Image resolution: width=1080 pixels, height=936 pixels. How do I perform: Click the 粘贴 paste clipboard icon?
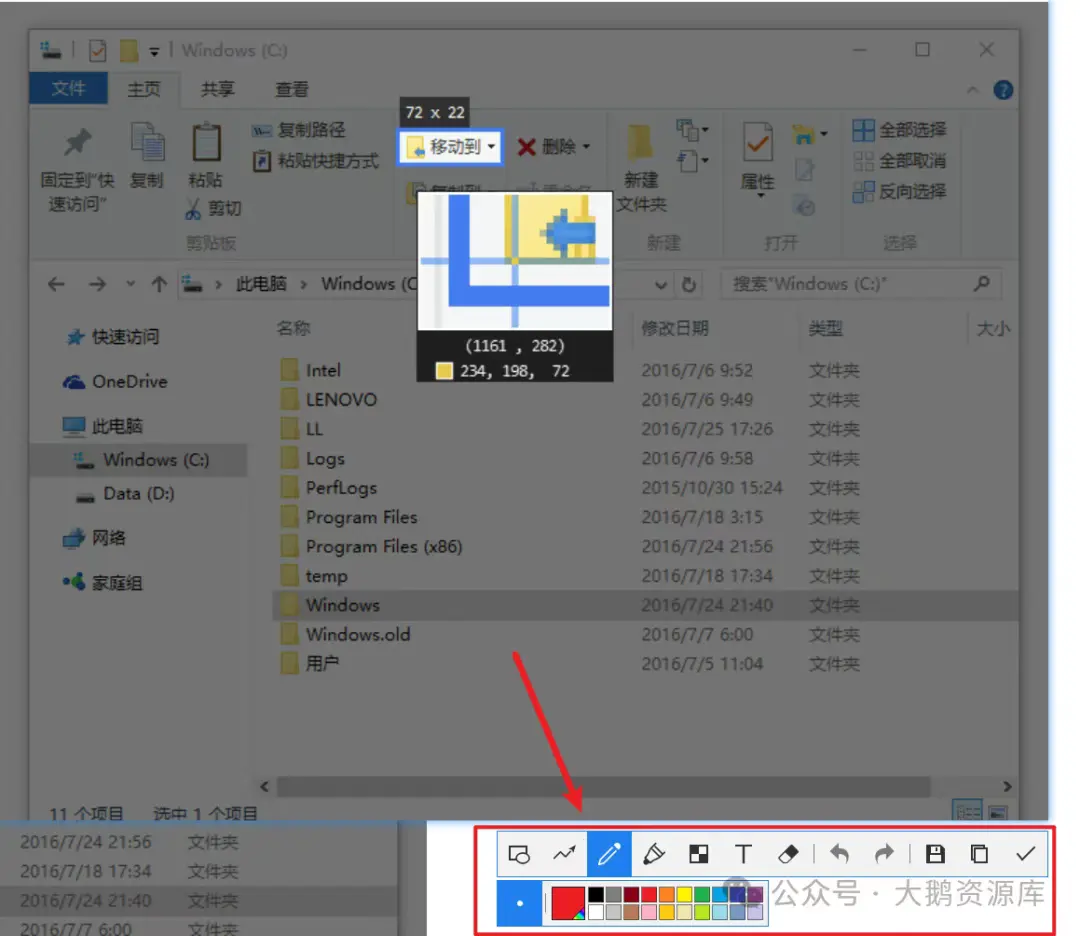pos(206,141)
